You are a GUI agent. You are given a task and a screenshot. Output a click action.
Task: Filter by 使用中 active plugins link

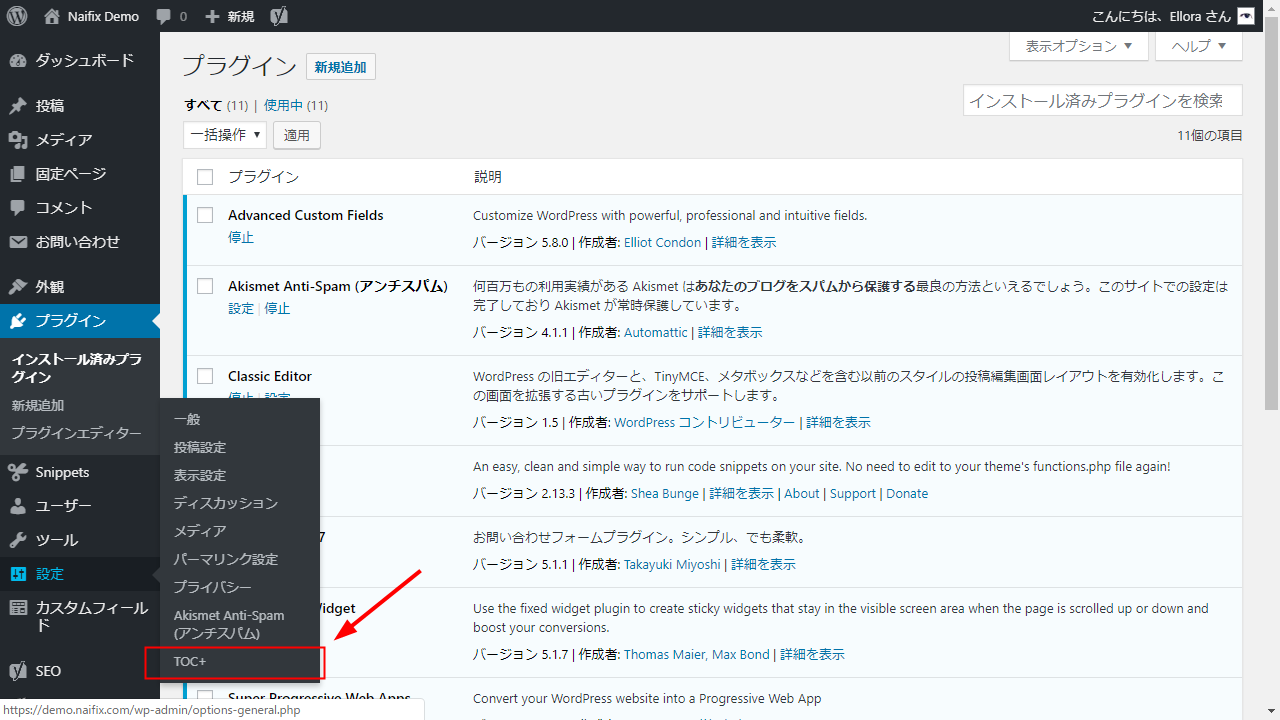284,105
